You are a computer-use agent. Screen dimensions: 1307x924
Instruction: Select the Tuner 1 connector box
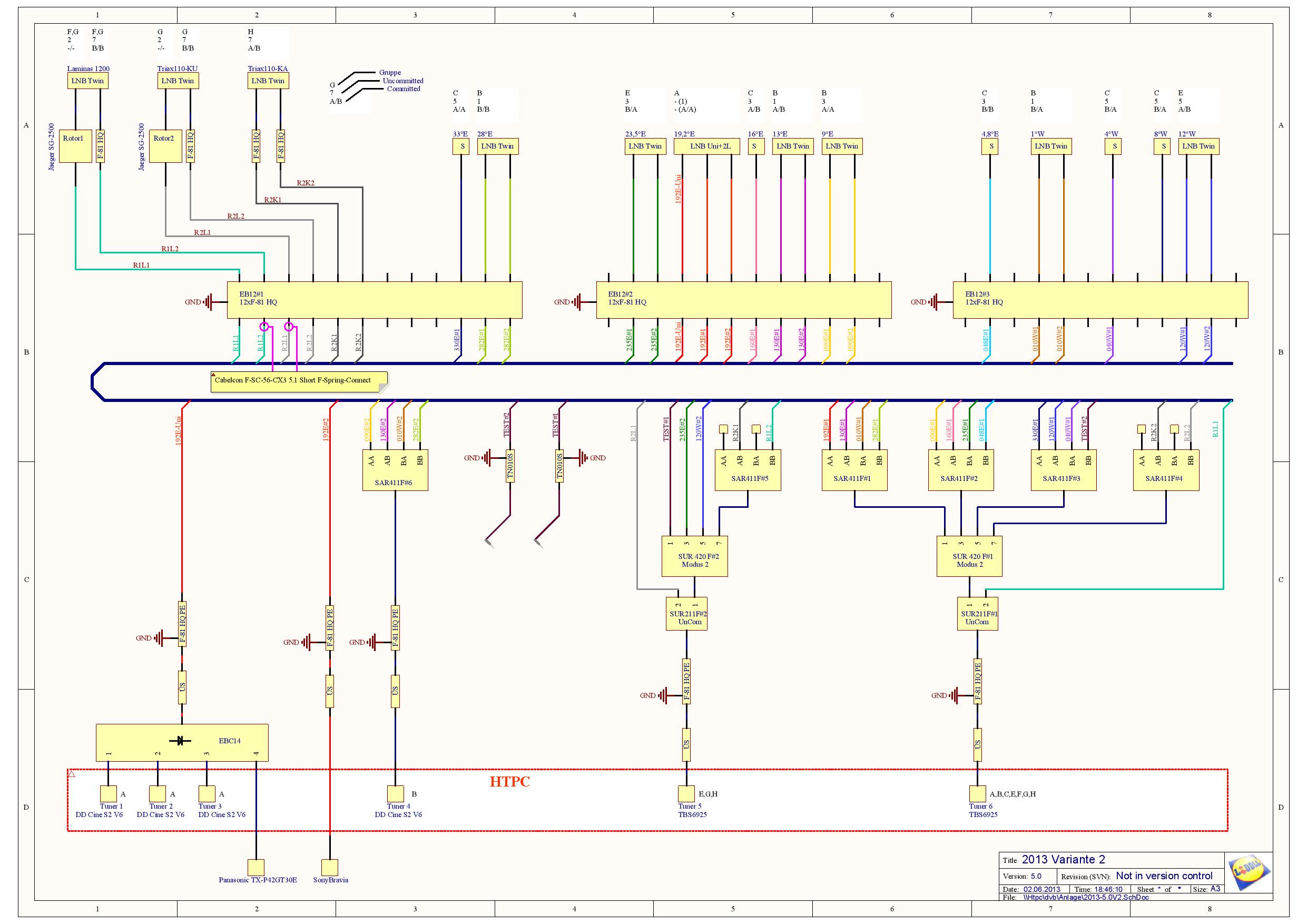tap(108, 794)
